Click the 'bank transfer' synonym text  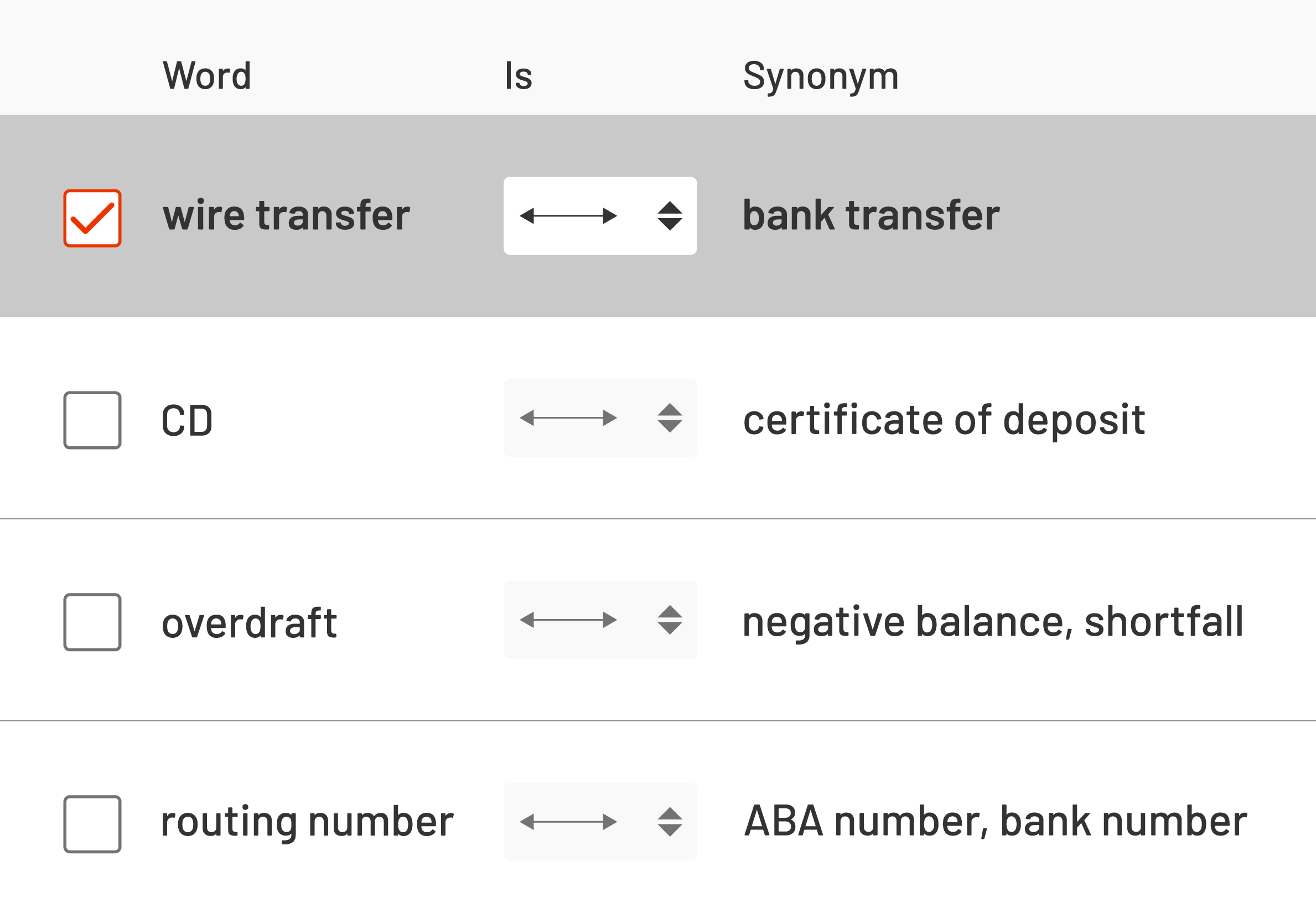pos(871,215)
